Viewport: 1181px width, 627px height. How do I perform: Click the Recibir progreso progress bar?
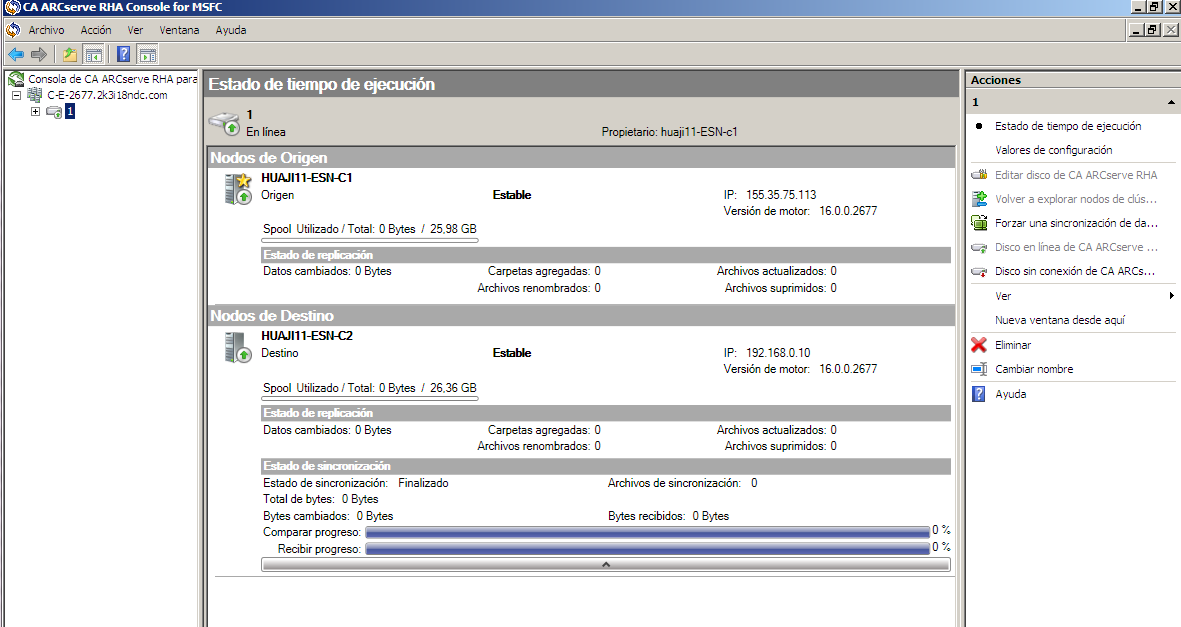click(648, 549)
